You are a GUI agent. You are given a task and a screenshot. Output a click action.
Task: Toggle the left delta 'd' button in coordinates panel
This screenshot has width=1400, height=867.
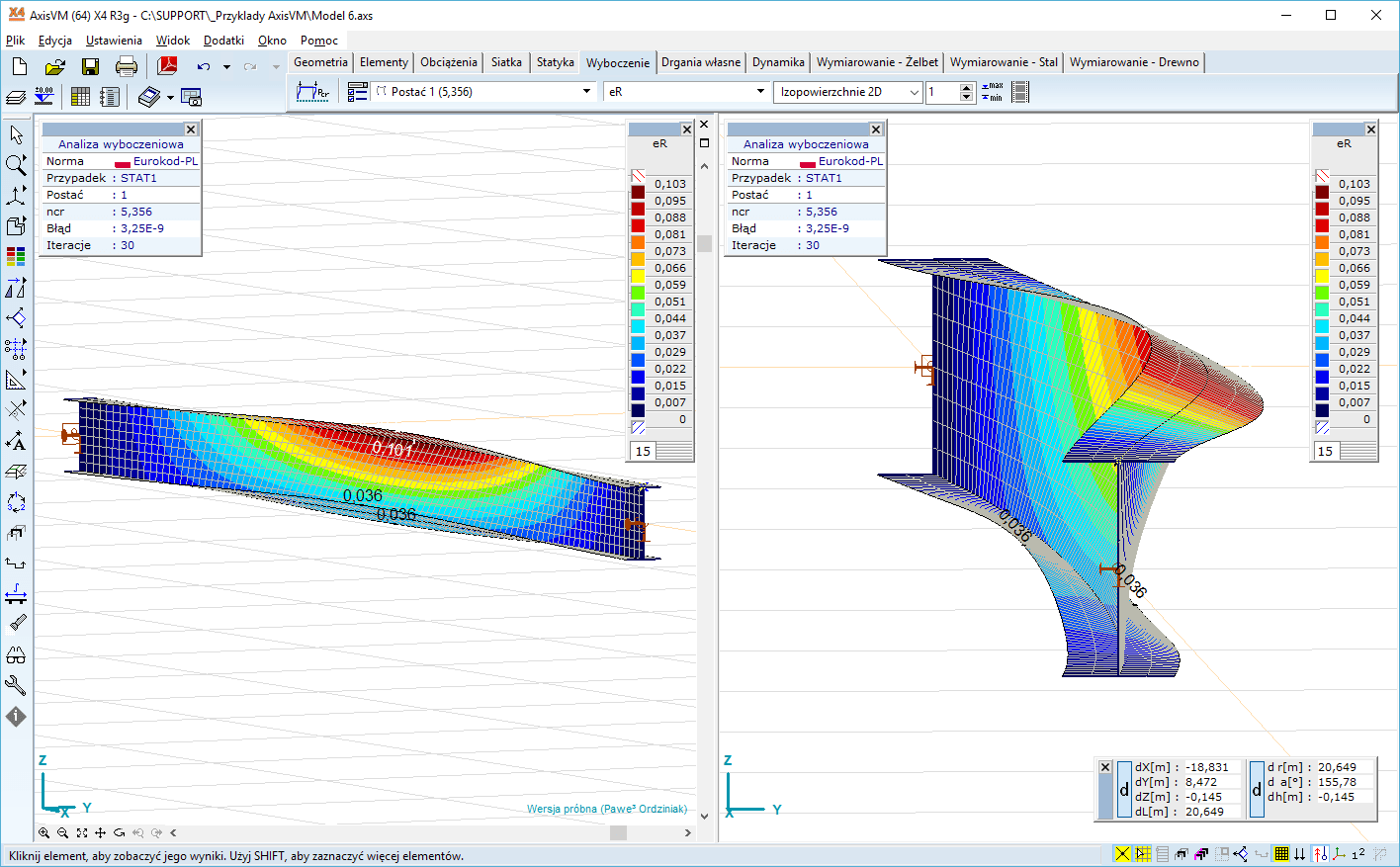tap(1124, 789)
